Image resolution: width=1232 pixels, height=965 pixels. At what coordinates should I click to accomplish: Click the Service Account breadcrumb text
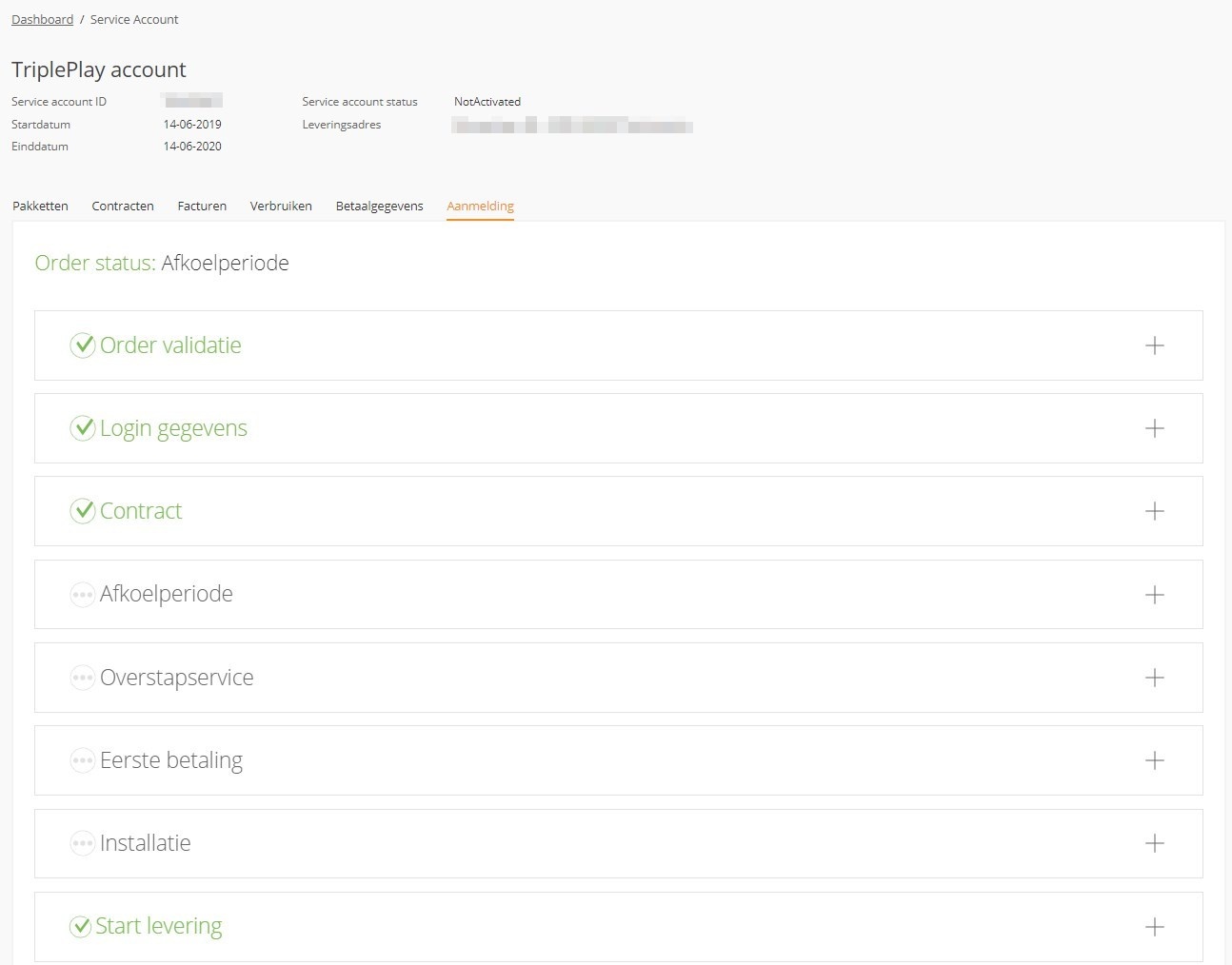pyautogui.click(x=134, y=19)
